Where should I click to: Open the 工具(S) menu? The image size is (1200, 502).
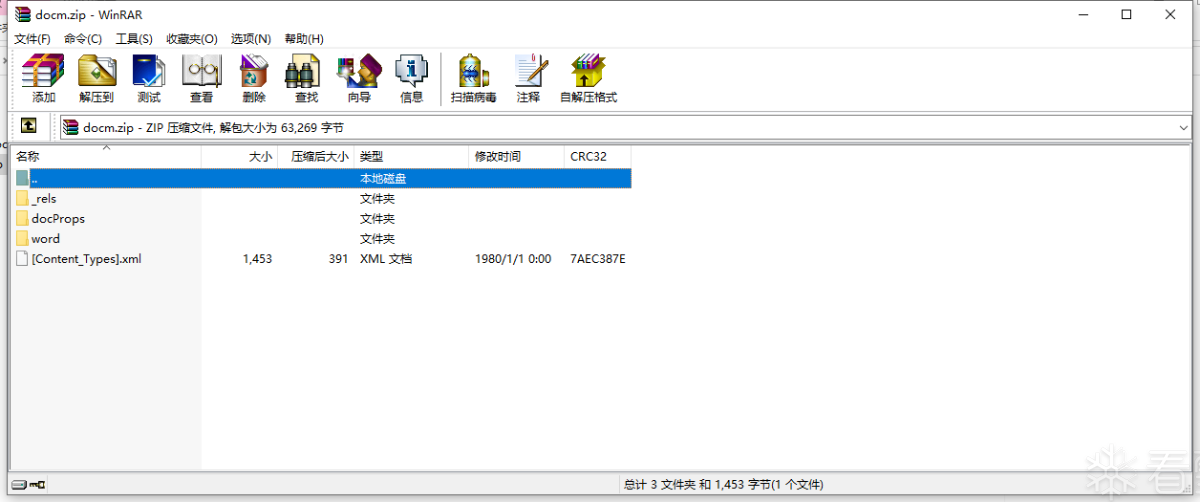(x=134, y=39)
